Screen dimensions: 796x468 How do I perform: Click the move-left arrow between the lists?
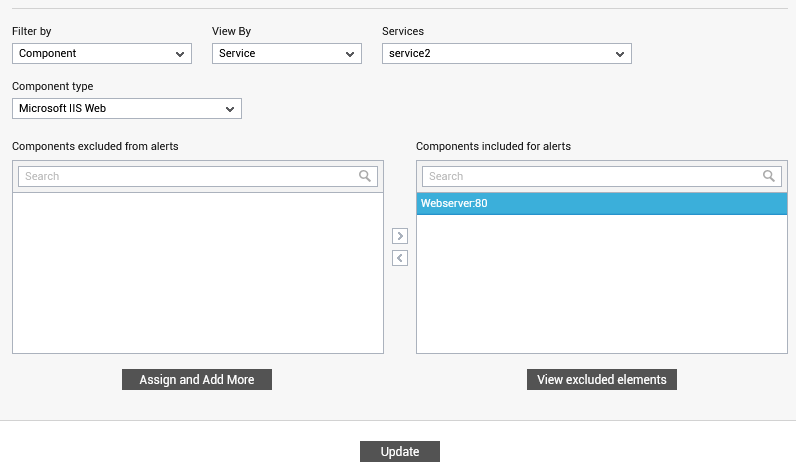(x=400, y=258)
